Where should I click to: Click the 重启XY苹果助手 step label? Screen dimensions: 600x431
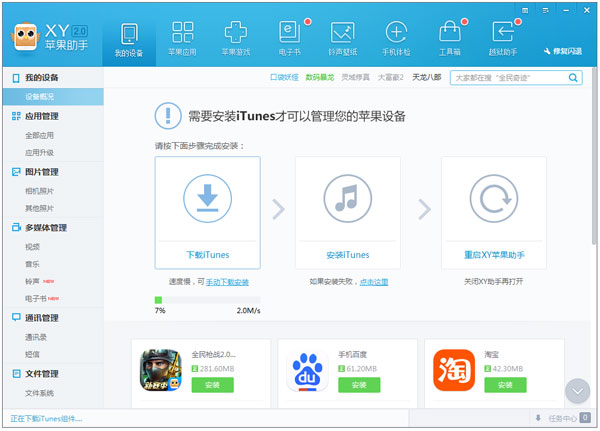click(x=494, y=255)
